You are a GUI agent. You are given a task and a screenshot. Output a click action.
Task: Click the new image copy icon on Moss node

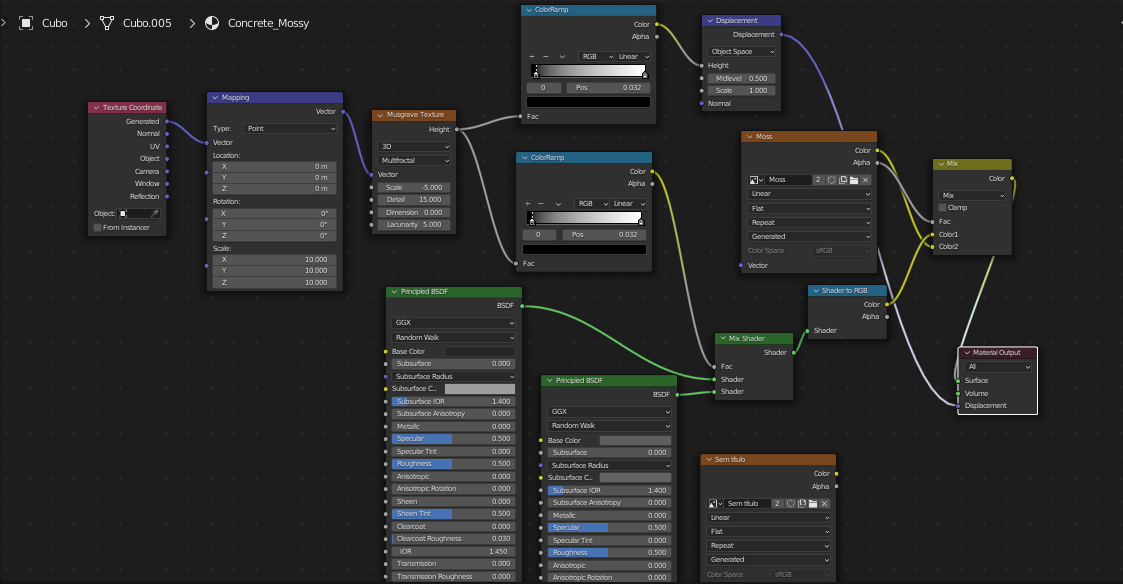[x=842, y=178]
